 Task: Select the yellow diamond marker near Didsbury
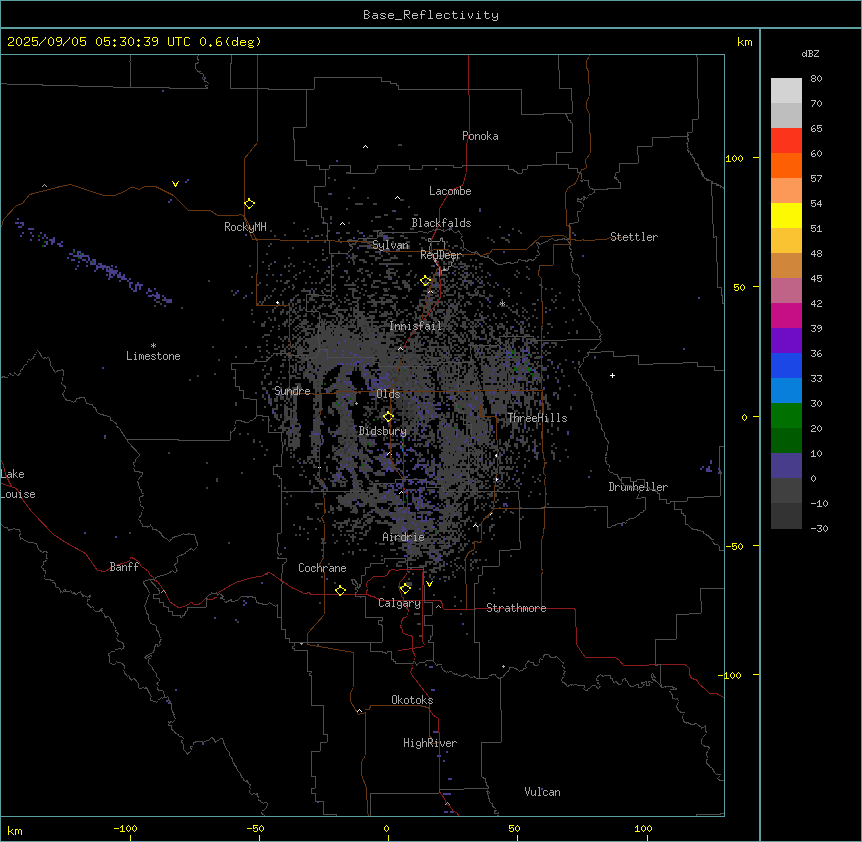coord(388,417)
